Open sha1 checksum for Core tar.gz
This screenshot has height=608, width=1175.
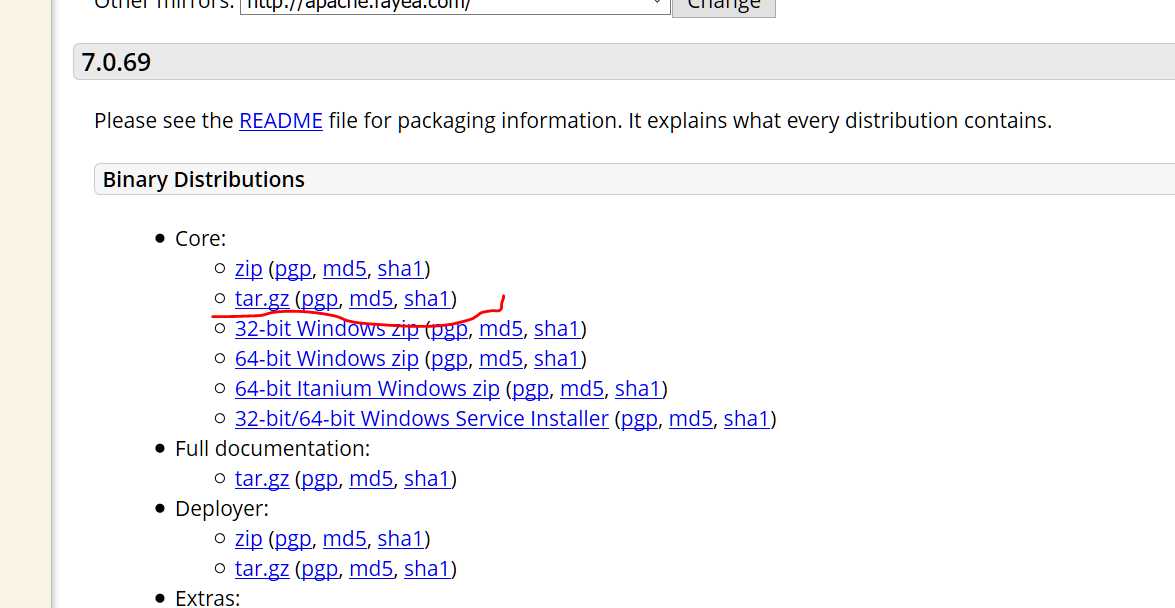(427, 298)
